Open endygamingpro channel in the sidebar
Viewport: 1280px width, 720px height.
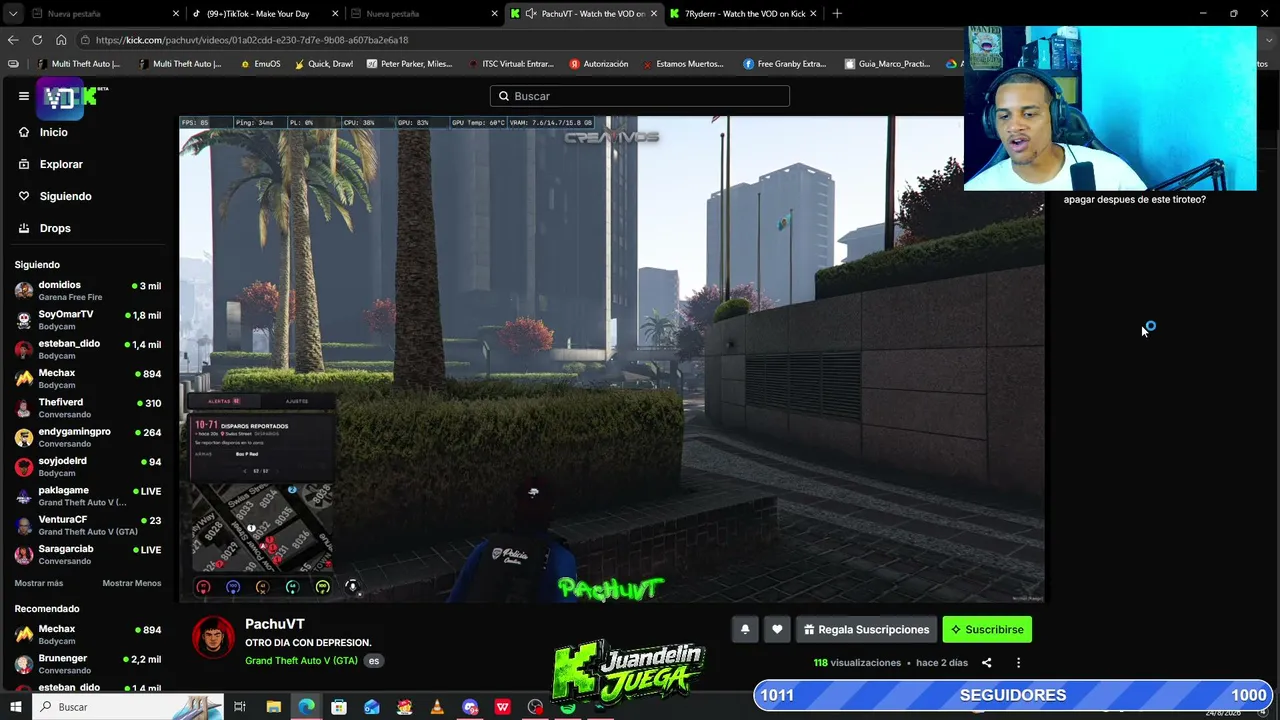tap(88, 437)
